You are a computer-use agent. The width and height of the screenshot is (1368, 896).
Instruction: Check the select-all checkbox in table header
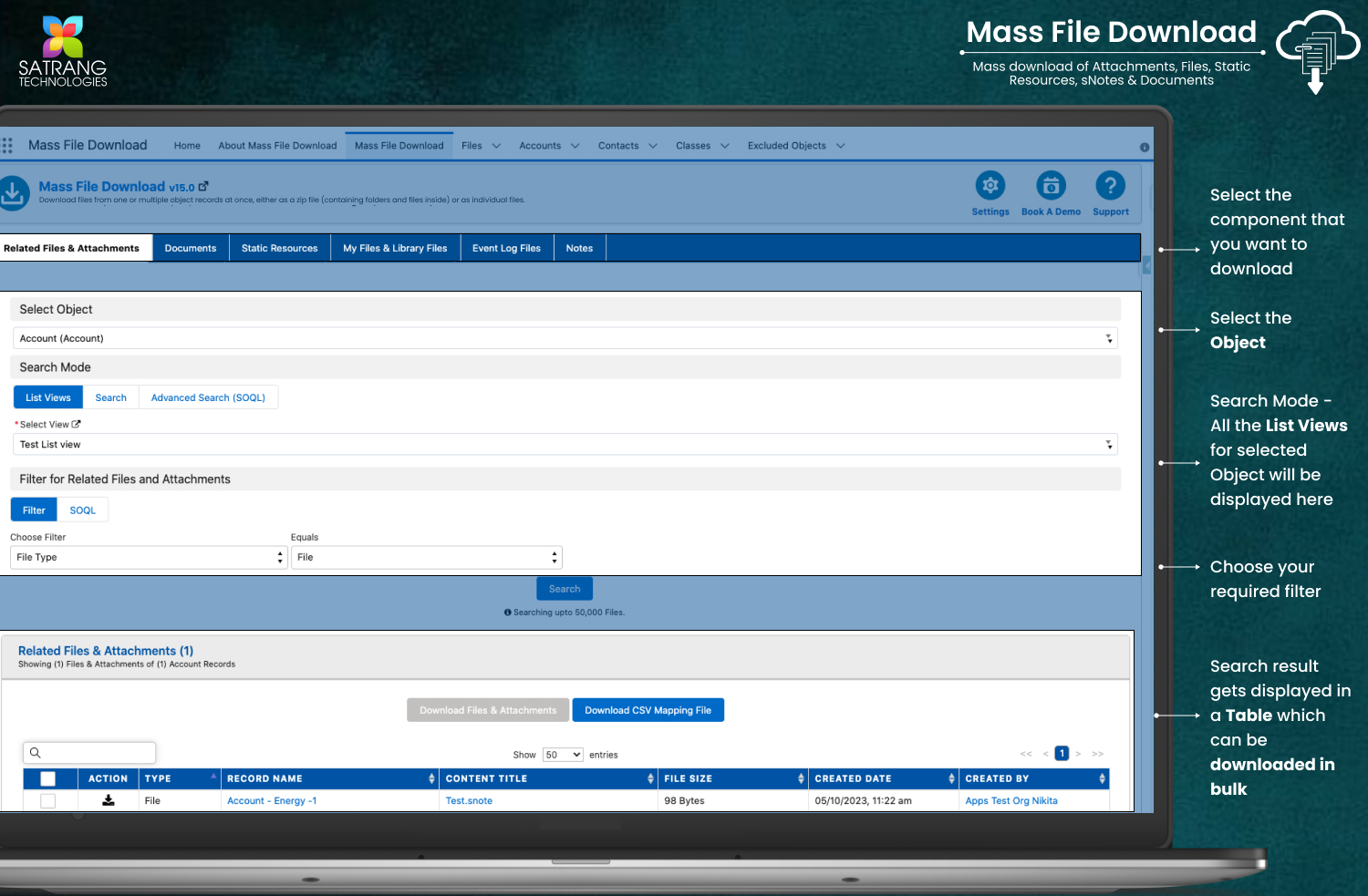click(x=48, y=778)
